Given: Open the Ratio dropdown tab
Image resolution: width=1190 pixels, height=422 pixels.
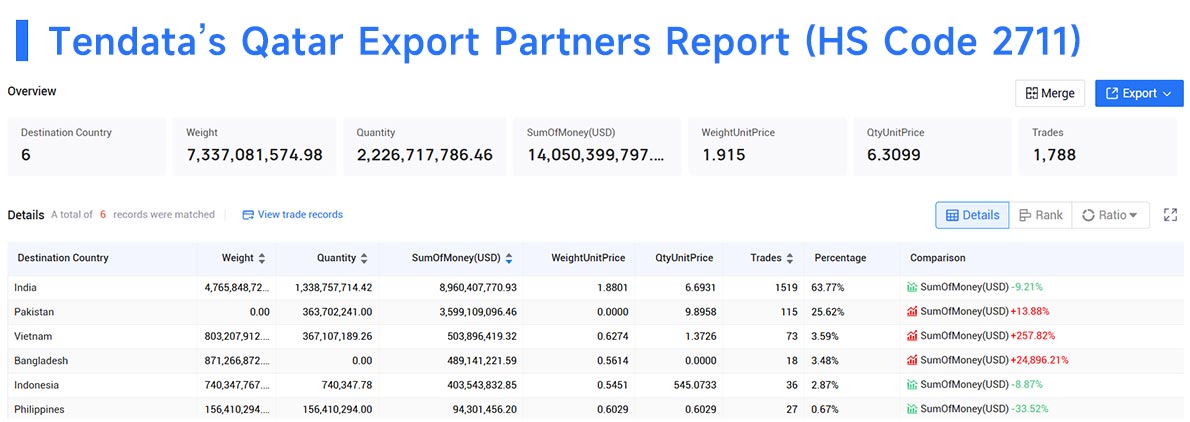Looking at the screenshot, I should coord(1110,215).
